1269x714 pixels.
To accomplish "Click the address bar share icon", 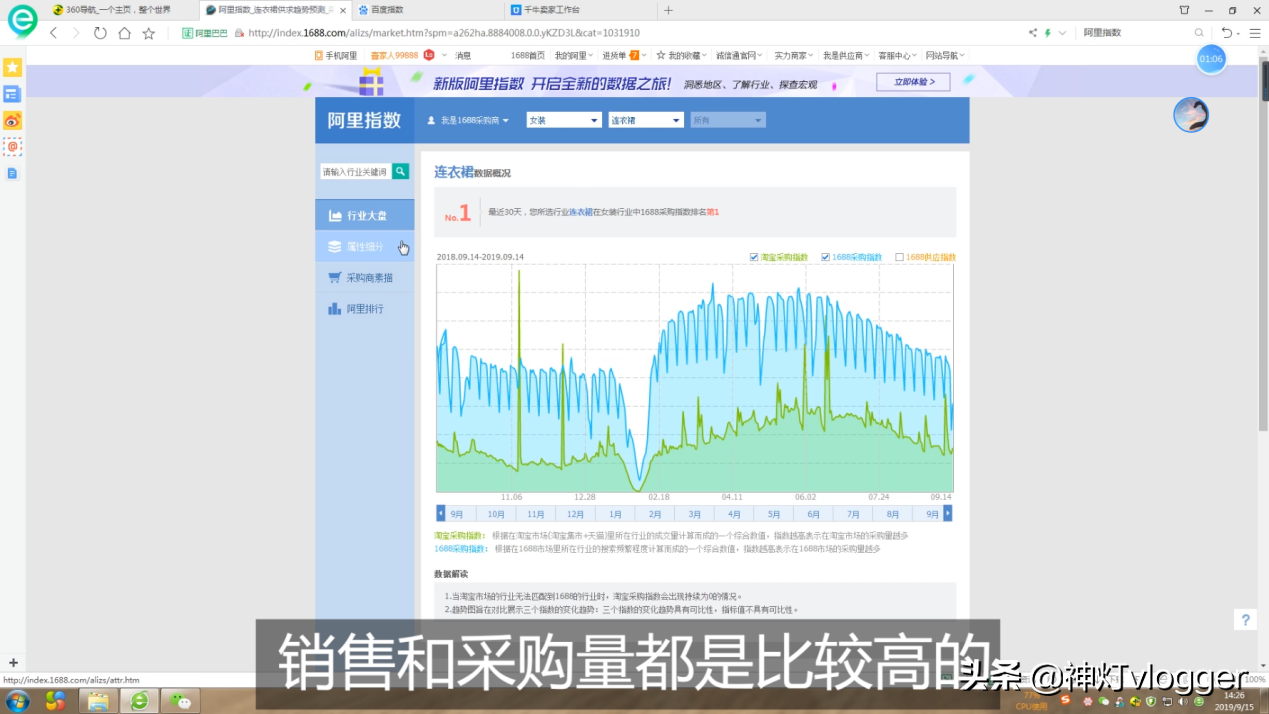I will [x=1032, y=33].
